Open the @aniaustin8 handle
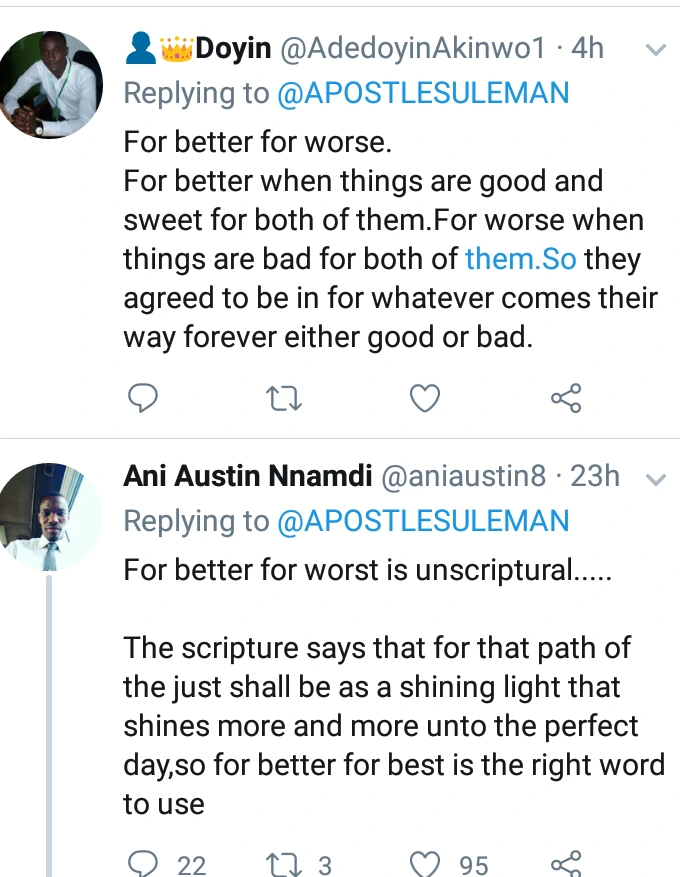The image size is (680, 877). click(464, 476)
